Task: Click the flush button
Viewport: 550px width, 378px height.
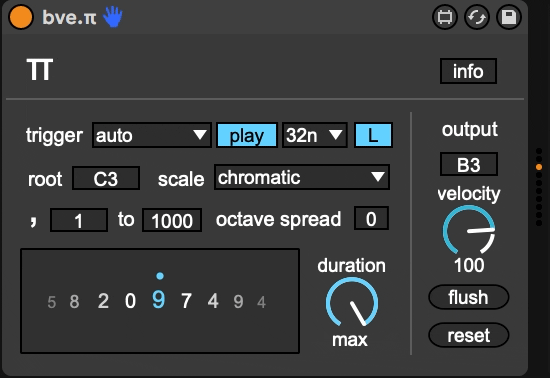Action: pos(468,297)
